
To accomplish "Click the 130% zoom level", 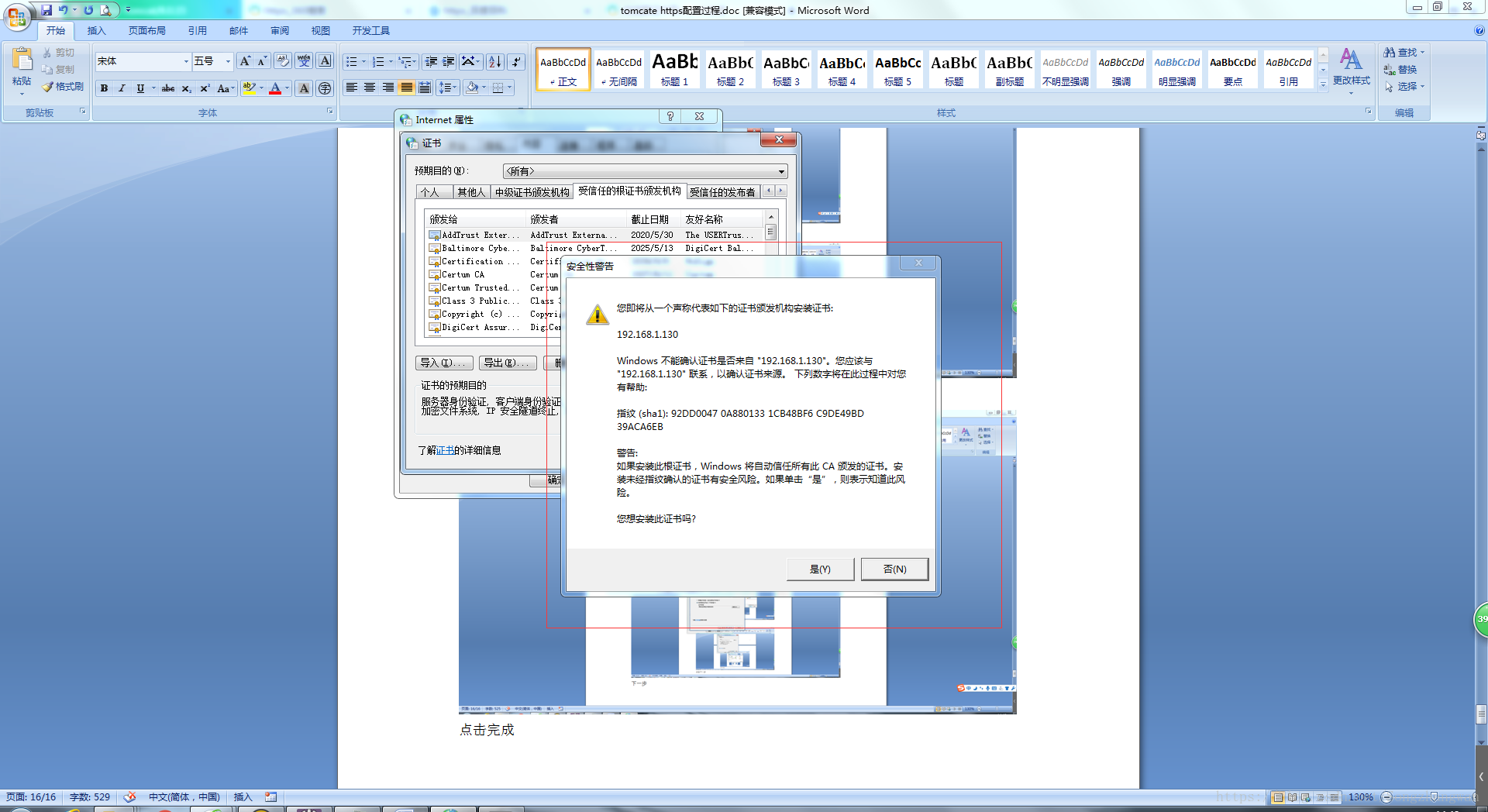I will (x=1361, y=797).
